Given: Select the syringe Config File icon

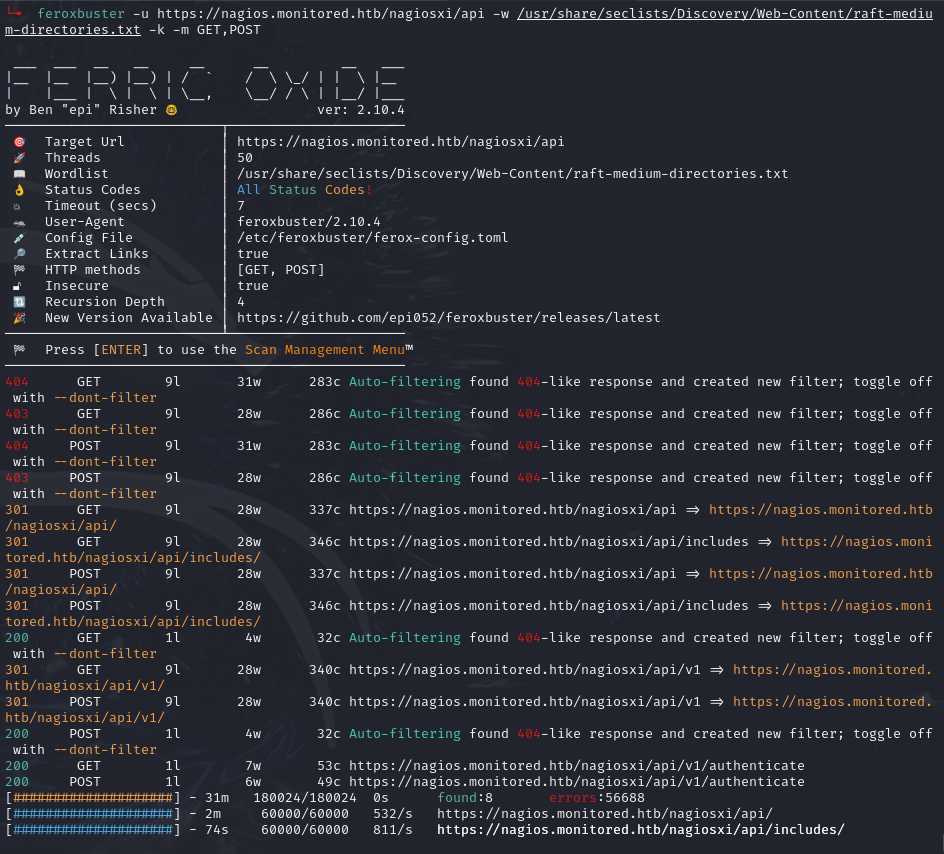Looking at the screenshot, I should coord(18,237).
